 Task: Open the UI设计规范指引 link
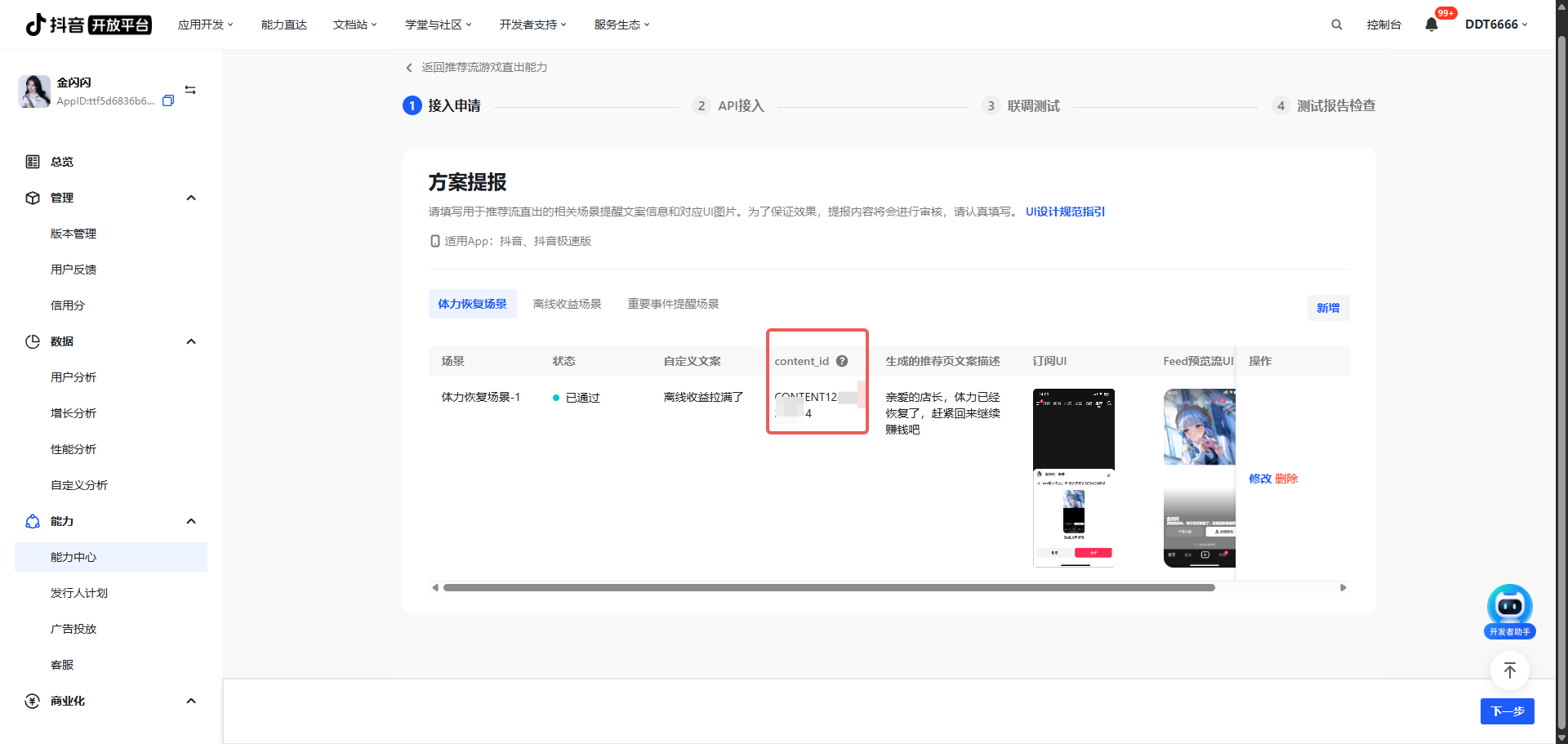(x=1065, y=212)
